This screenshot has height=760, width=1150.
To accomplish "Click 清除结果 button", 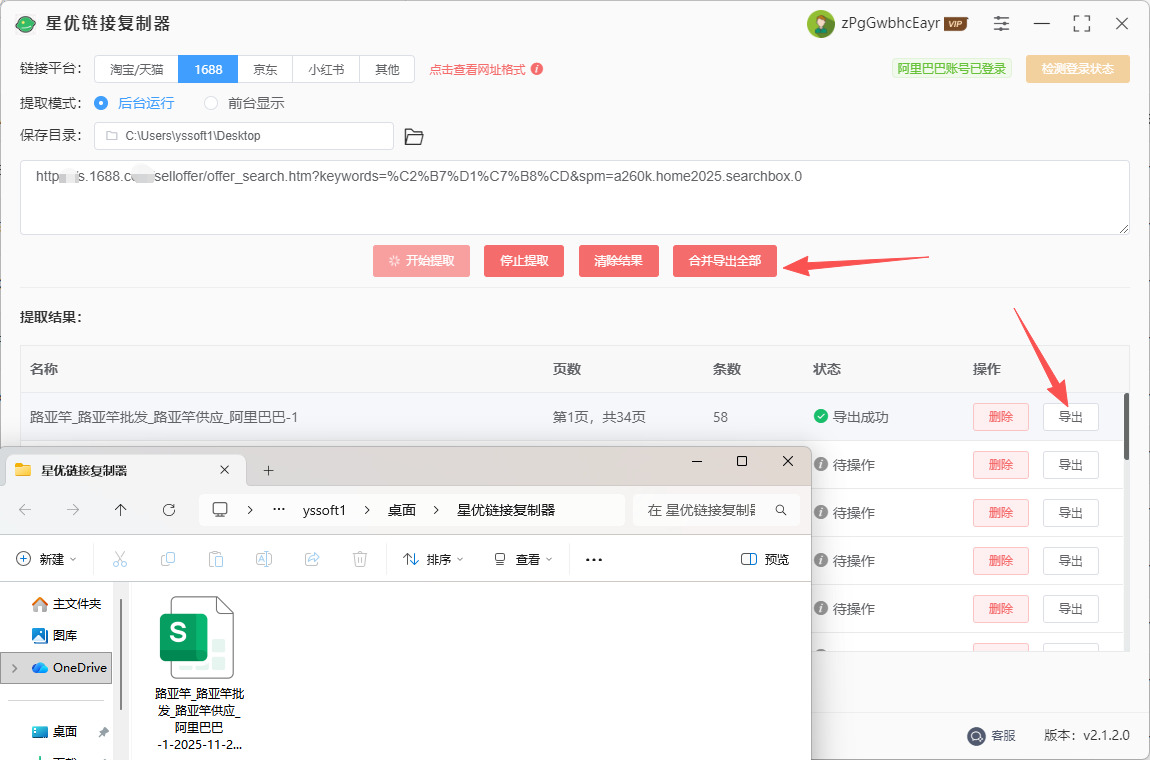I will (618, 260).
